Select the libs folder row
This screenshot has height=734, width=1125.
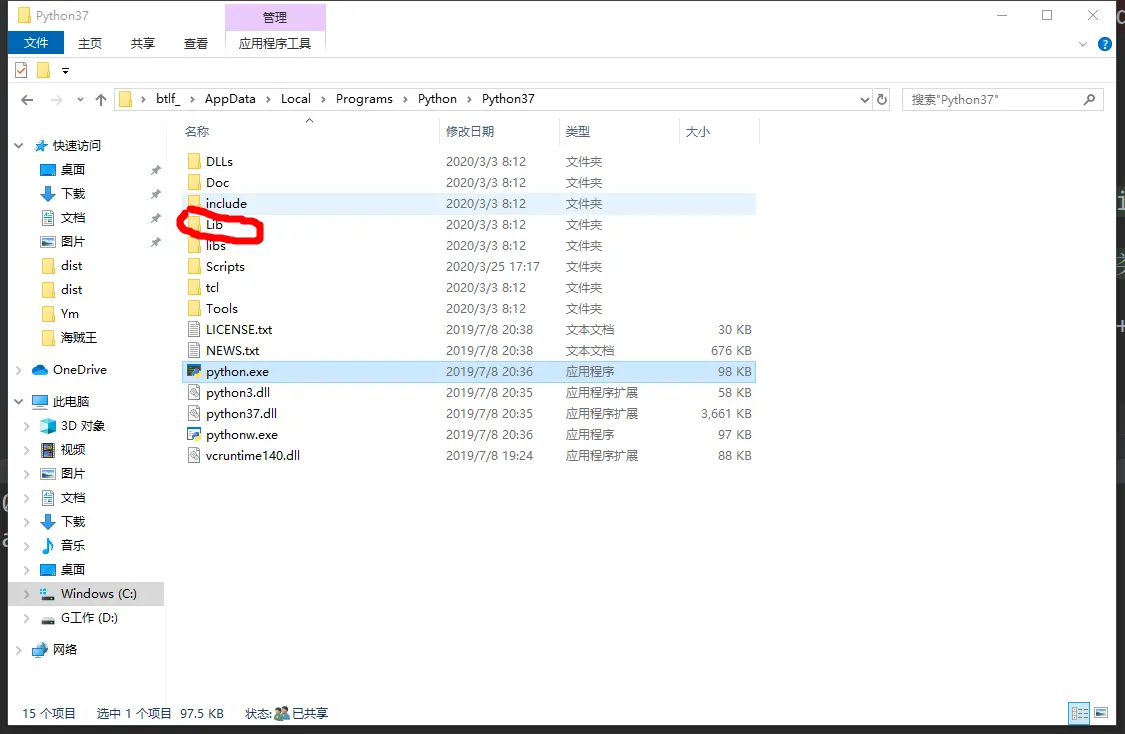click(469, 246)
